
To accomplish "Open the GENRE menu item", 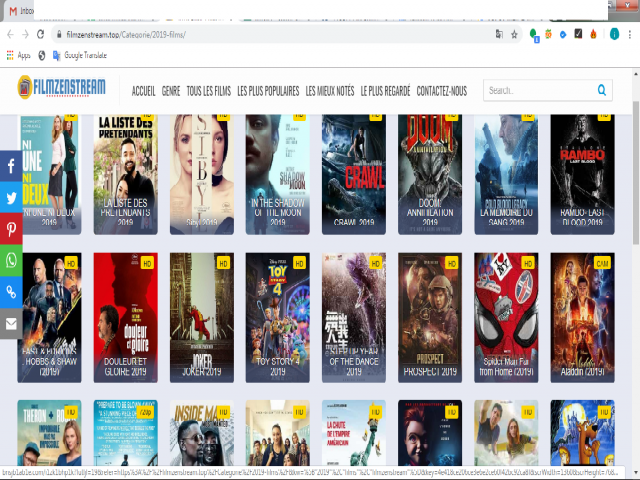I will coord(171,91).
